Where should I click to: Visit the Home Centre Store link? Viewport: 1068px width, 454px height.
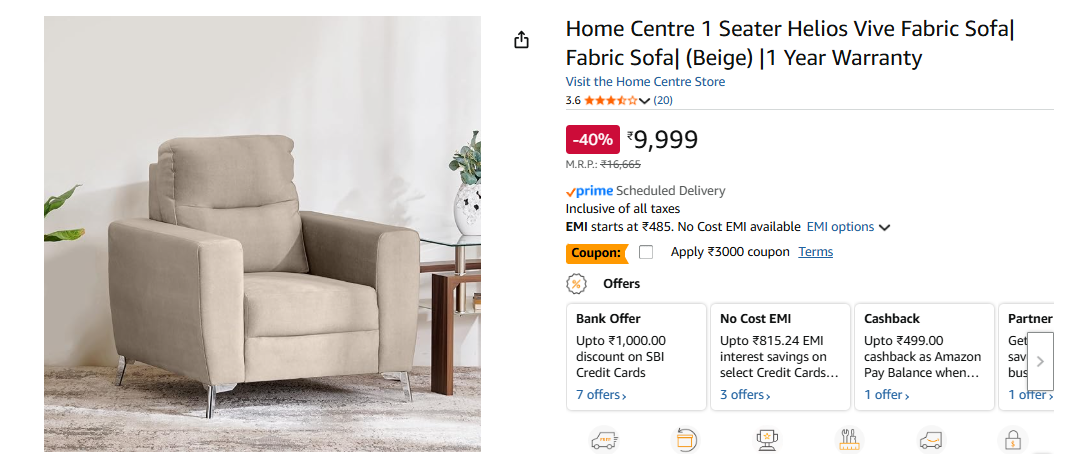645,82
